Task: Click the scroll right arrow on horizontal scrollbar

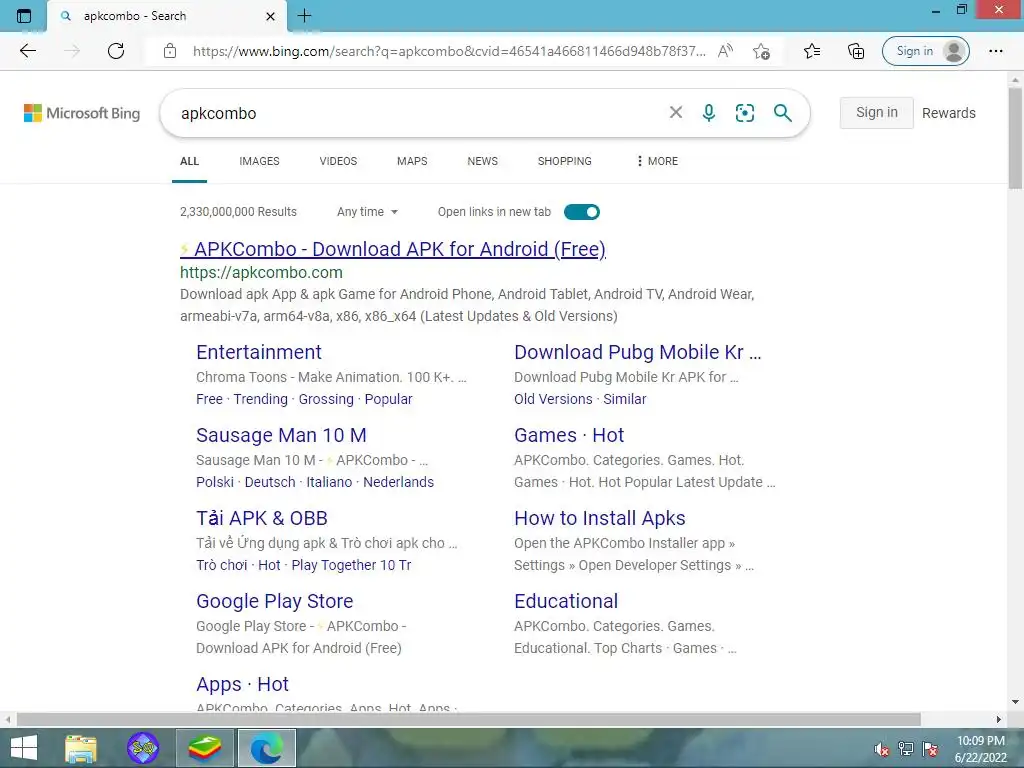Action: coord(999,719)
